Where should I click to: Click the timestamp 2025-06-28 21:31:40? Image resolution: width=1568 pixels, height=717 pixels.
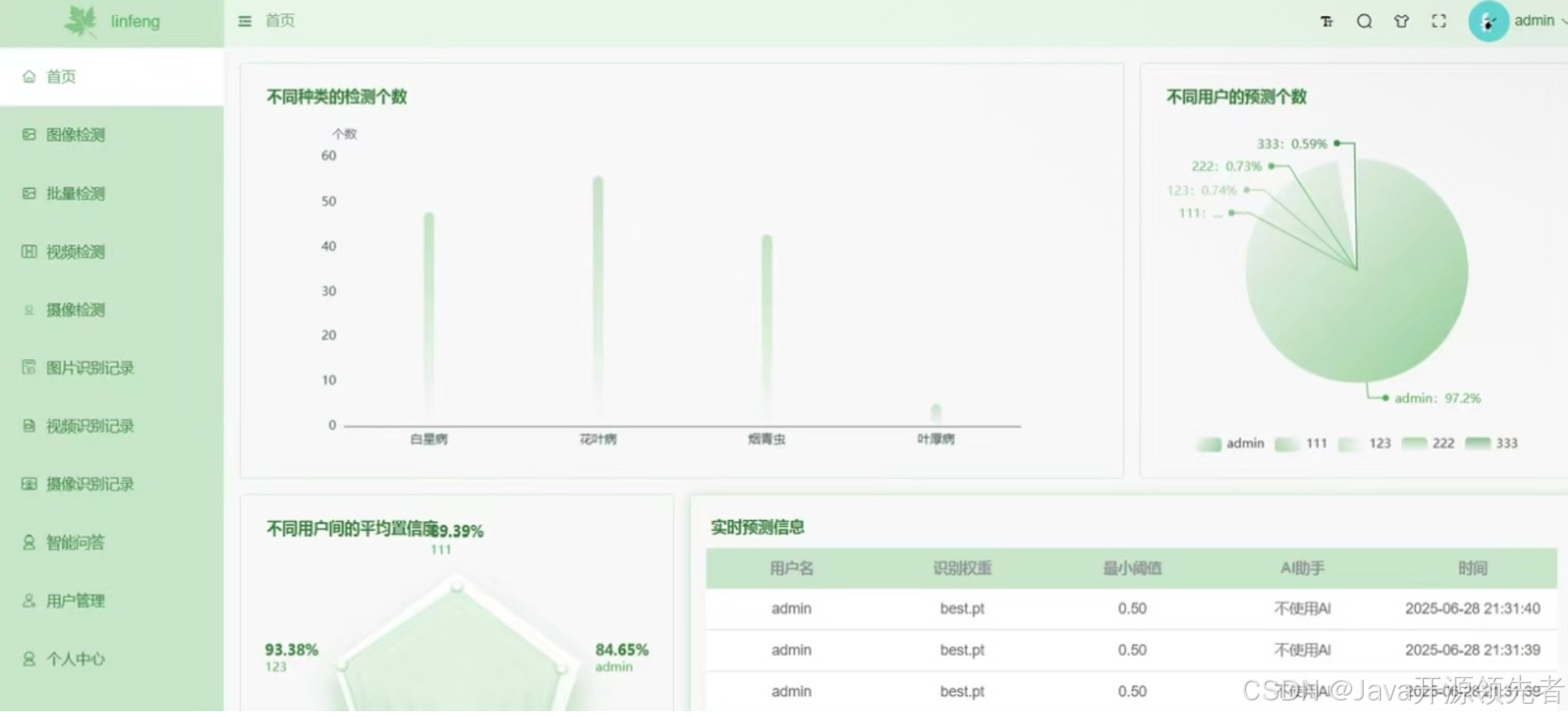1473,609
